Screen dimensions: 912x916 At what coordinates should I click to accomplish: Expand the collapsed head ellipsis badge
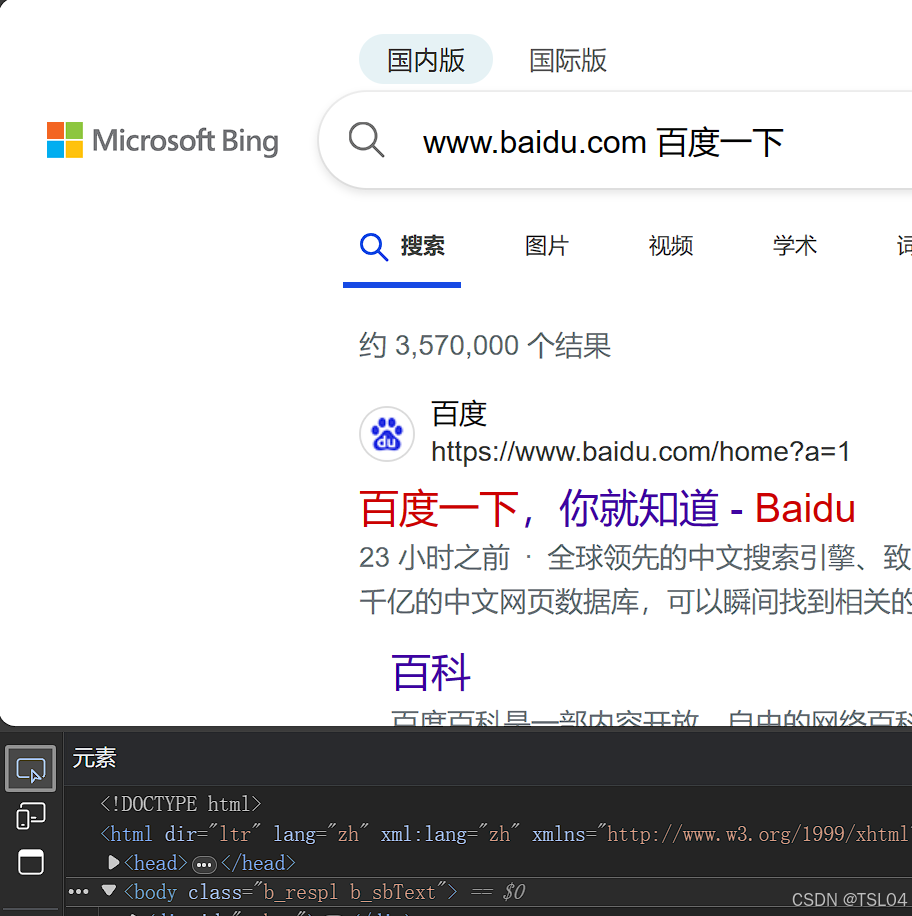tap(204, 865)
